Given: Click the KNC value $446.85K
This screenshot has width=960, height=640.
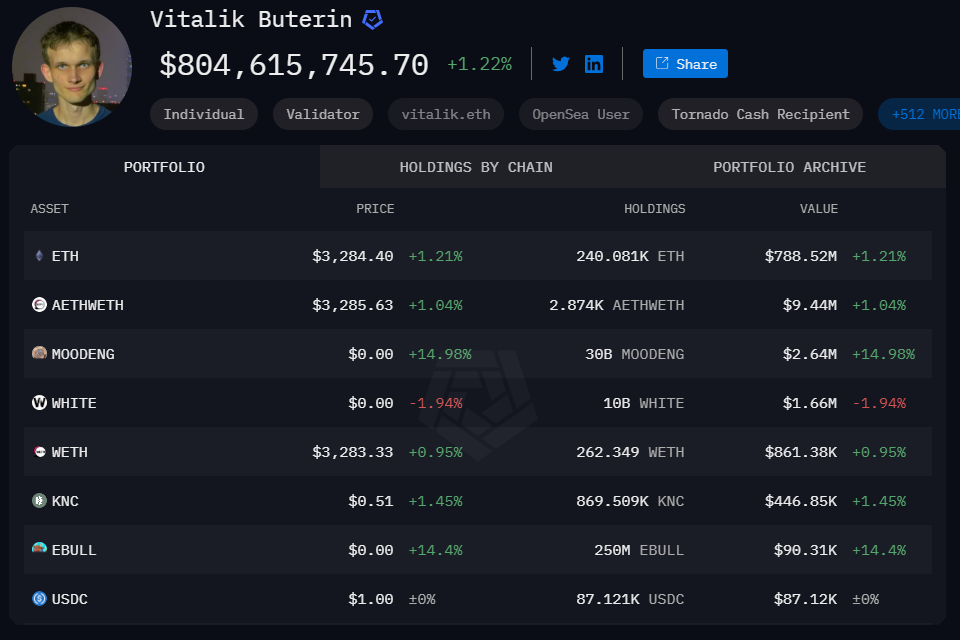Looking at the screenshot, I should (801, 501).
